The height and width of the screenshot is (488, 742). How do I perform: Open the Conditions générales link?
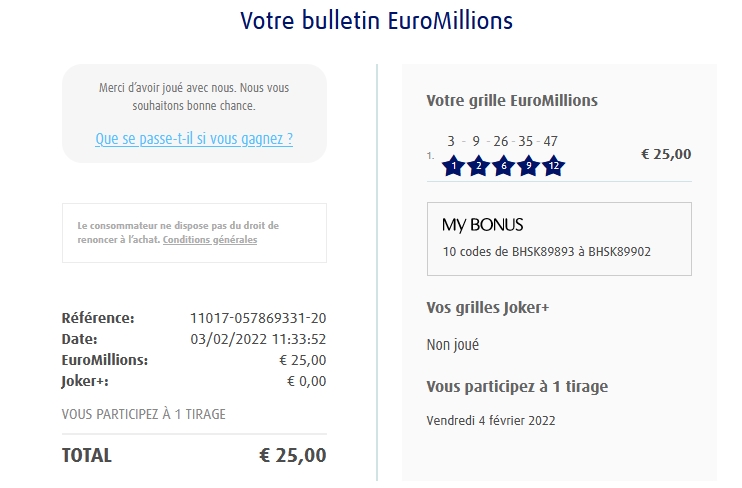pyautogui.click(x=210, y=240)
